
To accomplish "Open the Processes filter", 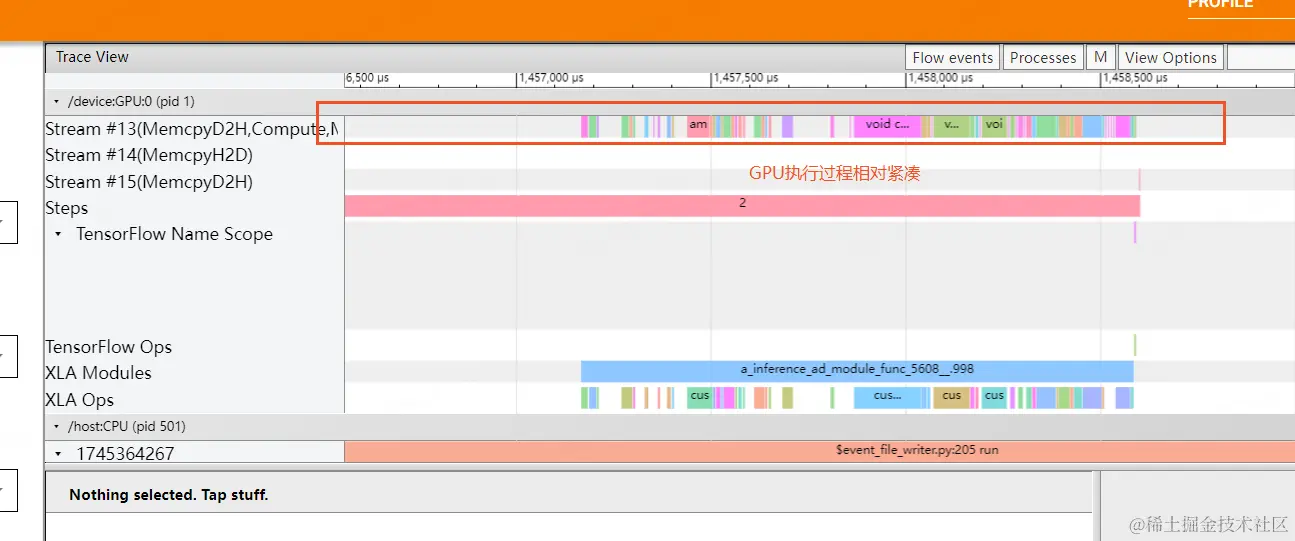I will coord(1043,57).
